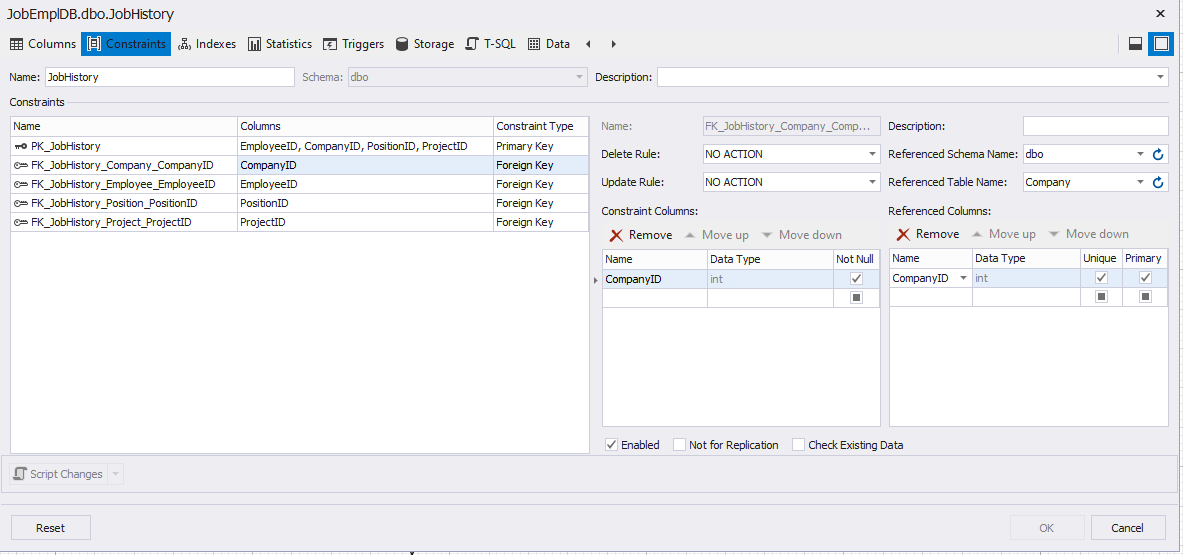The width and height of the screenshot is (1183, 555).
Task: Switch to full view layout icon
Action: coord(1160,44)
